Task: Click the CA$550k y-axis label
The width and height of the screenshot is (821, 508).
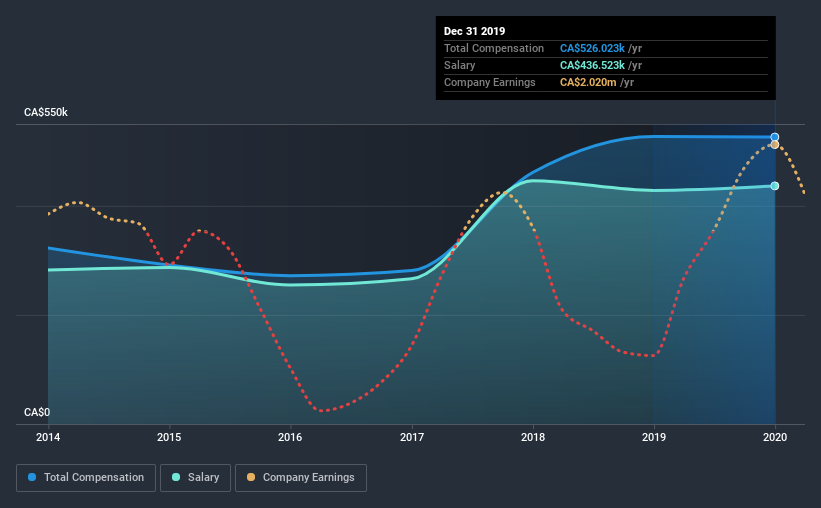Action: tap(46, 112)
